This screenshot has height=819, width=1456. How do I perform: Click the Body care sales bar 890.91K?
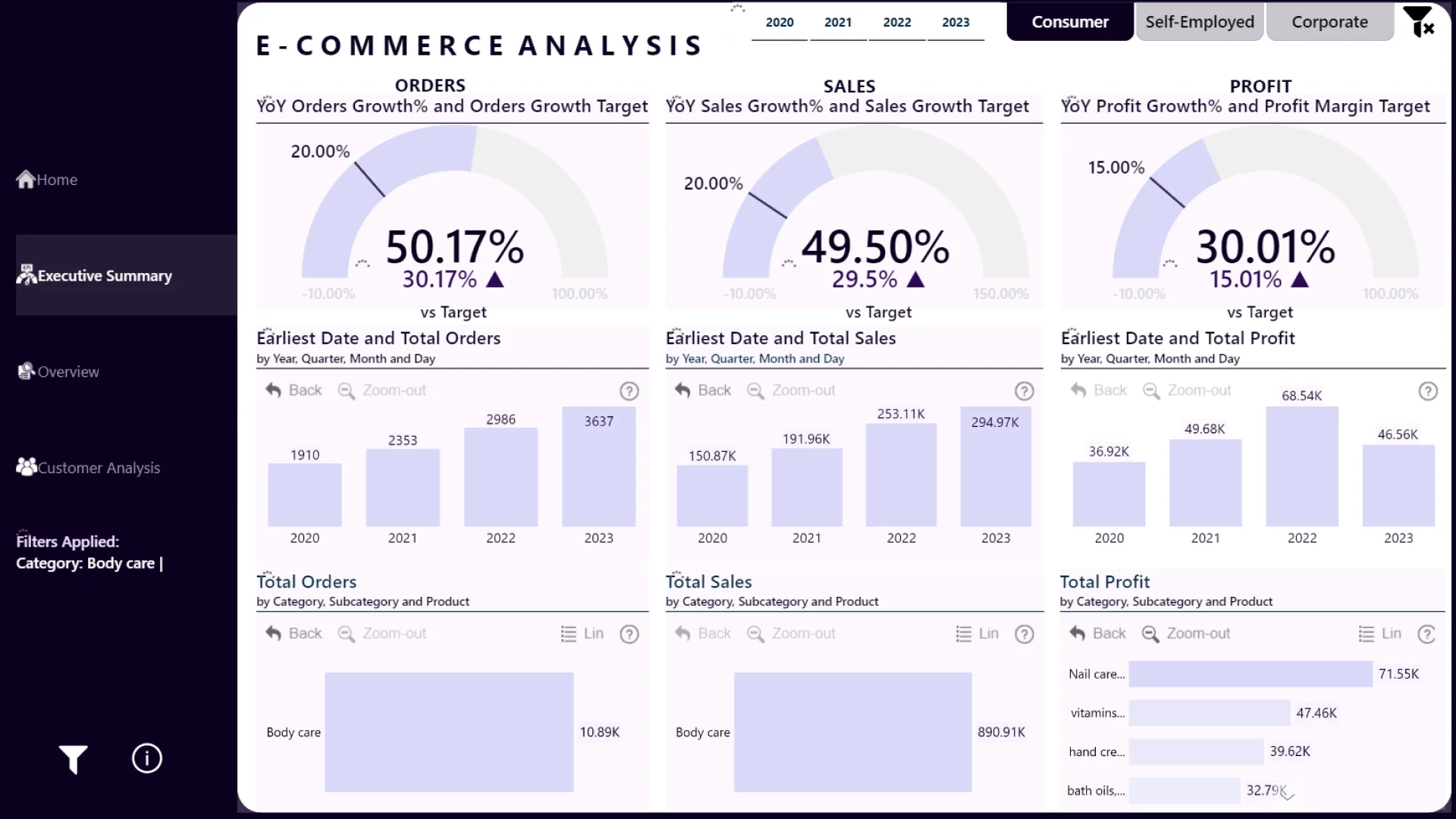pyautogui.click(x=853, y=732)
